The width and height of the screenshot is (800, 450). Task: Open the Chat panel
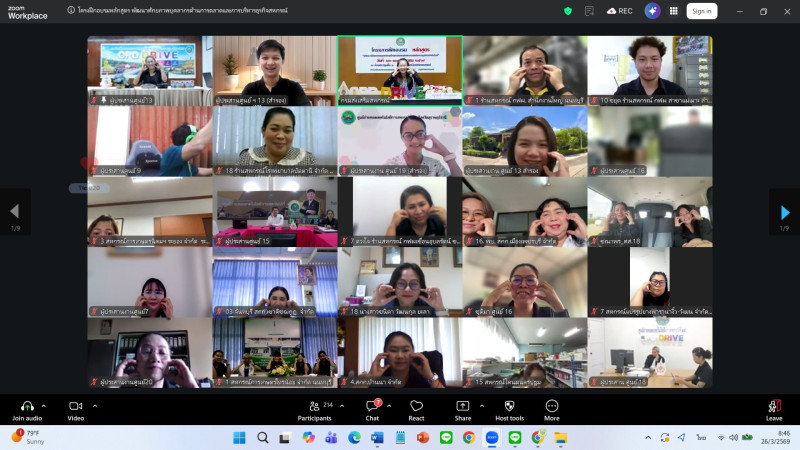[371, 406]
